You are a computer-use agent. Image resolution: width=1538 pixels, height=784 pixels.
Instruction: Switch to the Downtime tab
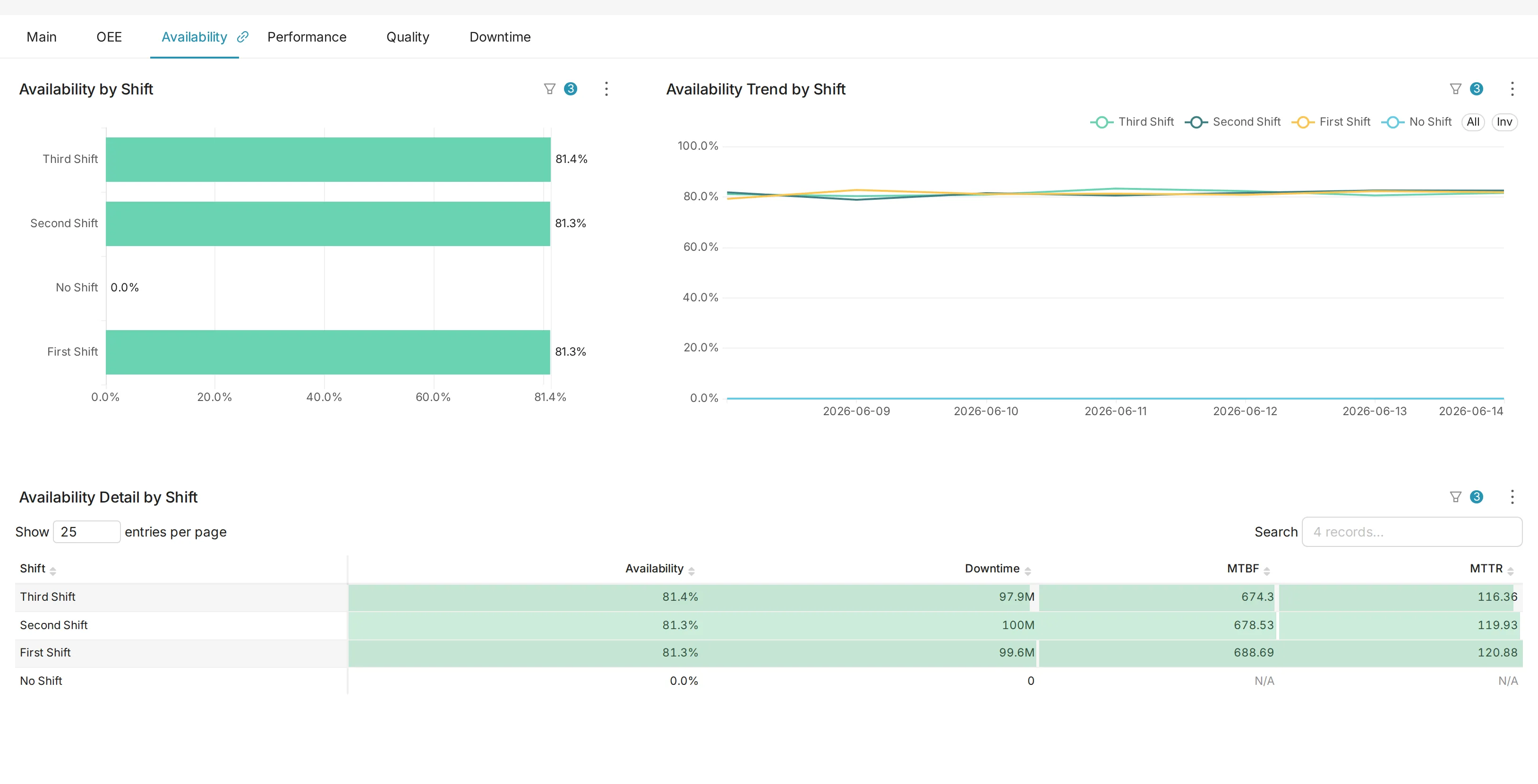(500, 37)
